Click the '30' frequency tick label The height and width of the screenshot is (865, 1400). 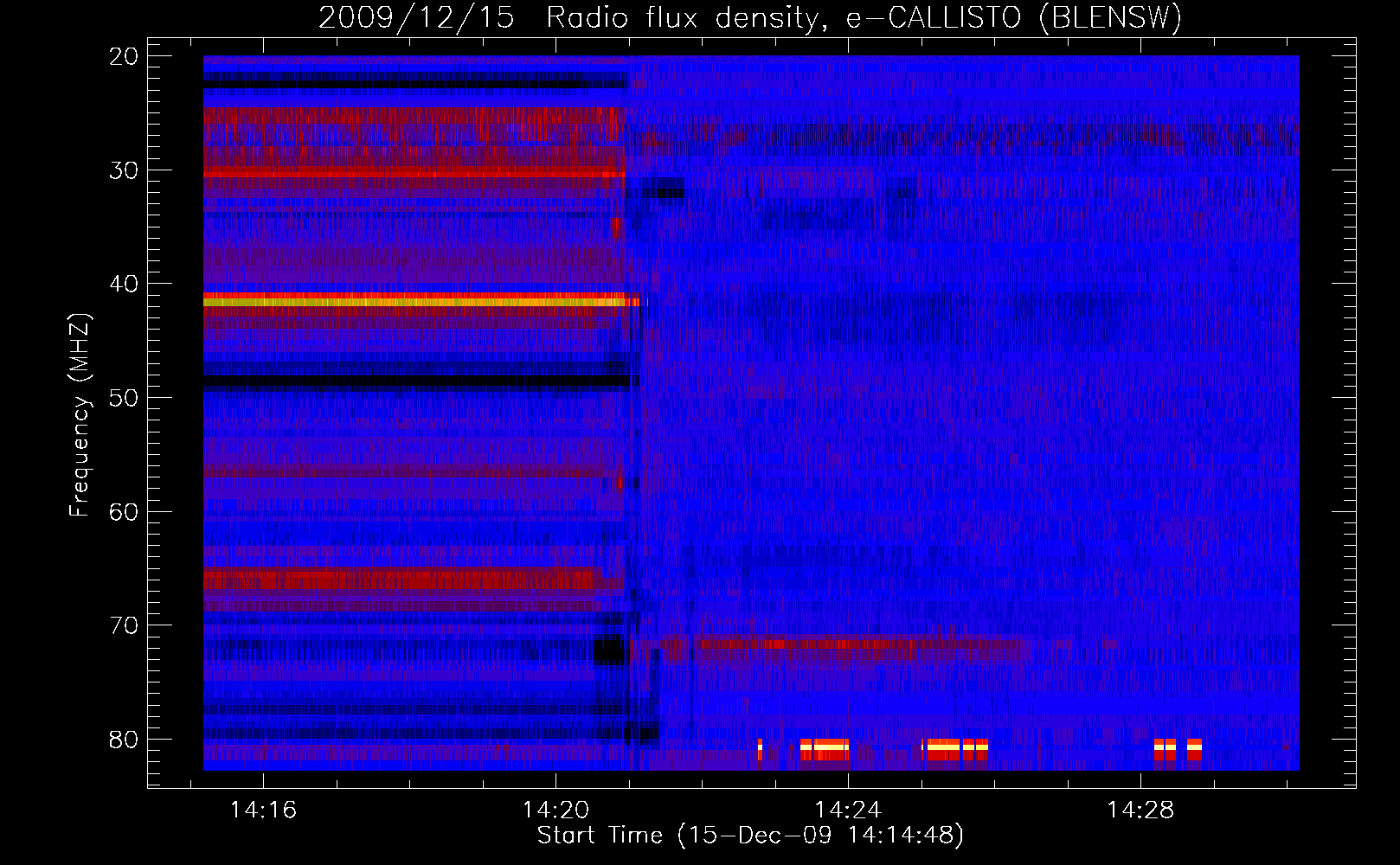124,170
